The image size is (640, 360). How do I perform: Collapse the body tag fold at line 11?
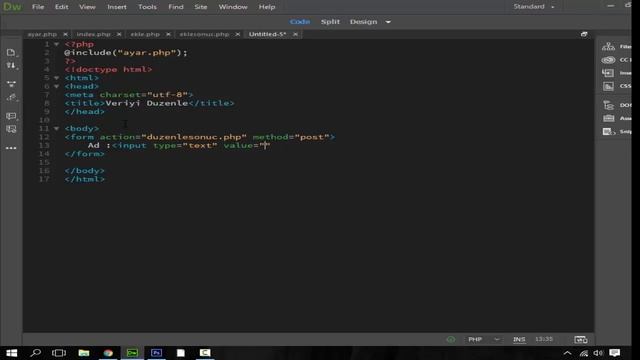pos(57,129)
